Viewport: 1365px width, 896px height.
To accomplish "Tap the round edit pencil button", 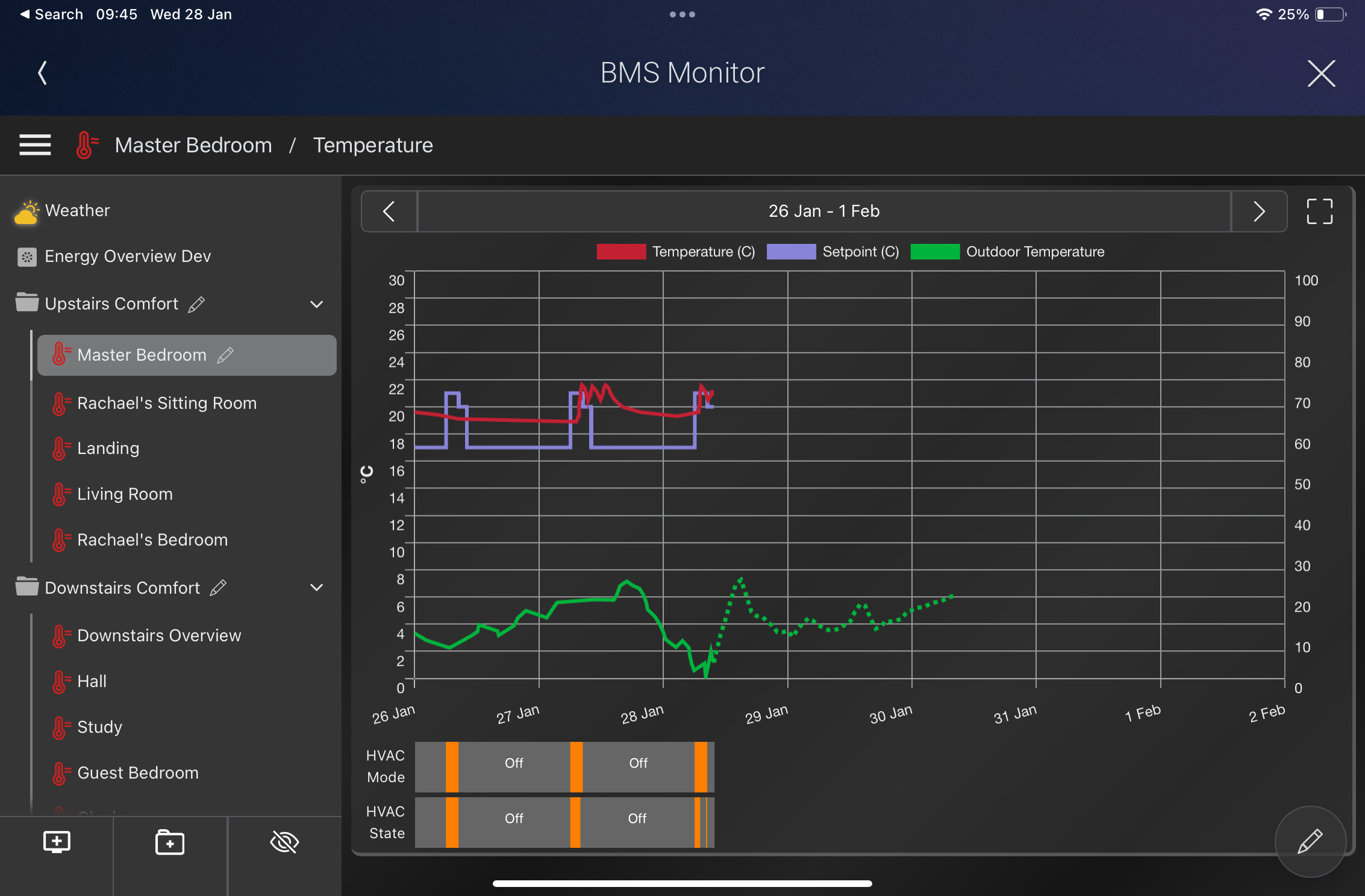I will [1310, 841].
